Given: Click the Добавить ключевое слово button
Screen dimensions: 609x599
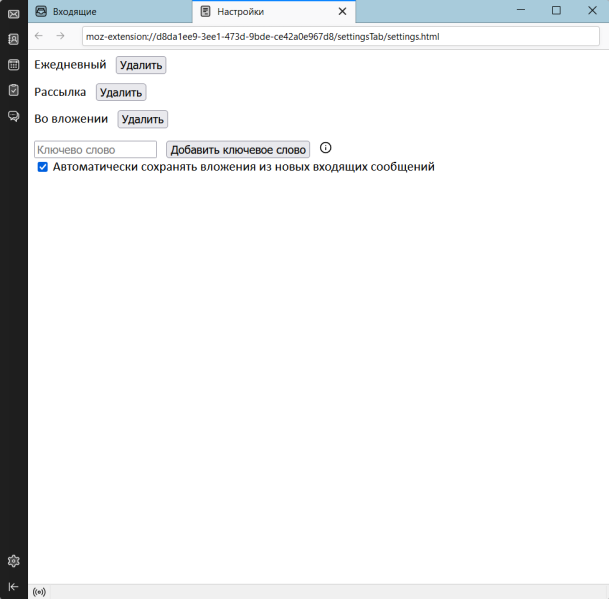Looking at the screenshot, I should pos(238,149).
